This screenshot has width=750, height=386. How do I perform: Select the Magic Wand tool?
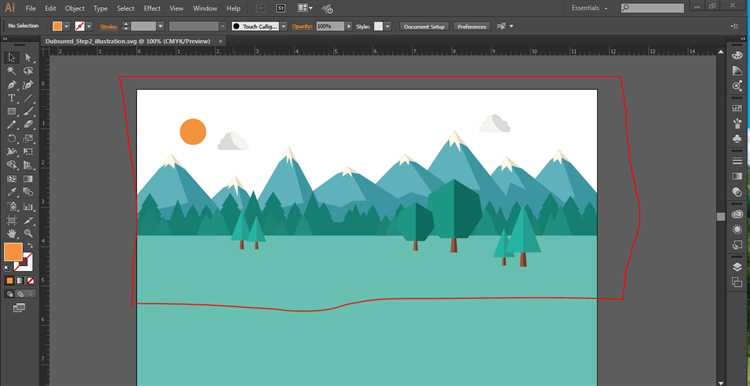(x=11, y=71)
